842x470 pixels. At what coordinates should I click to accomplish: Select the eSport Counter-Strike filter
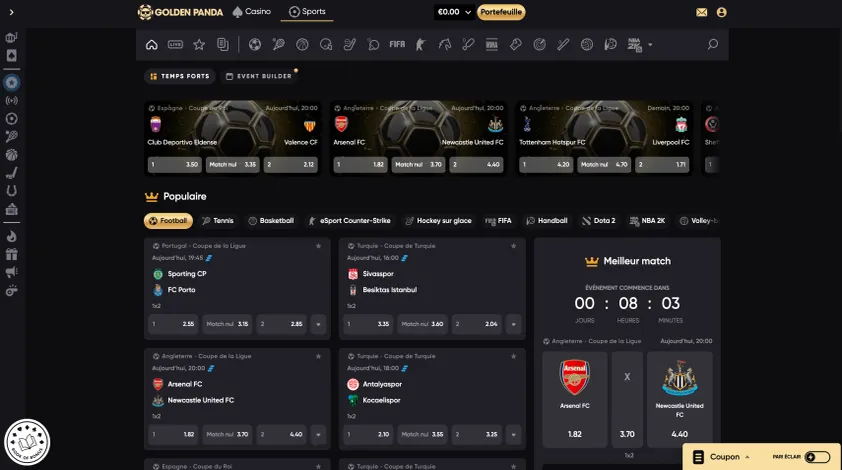349,221
